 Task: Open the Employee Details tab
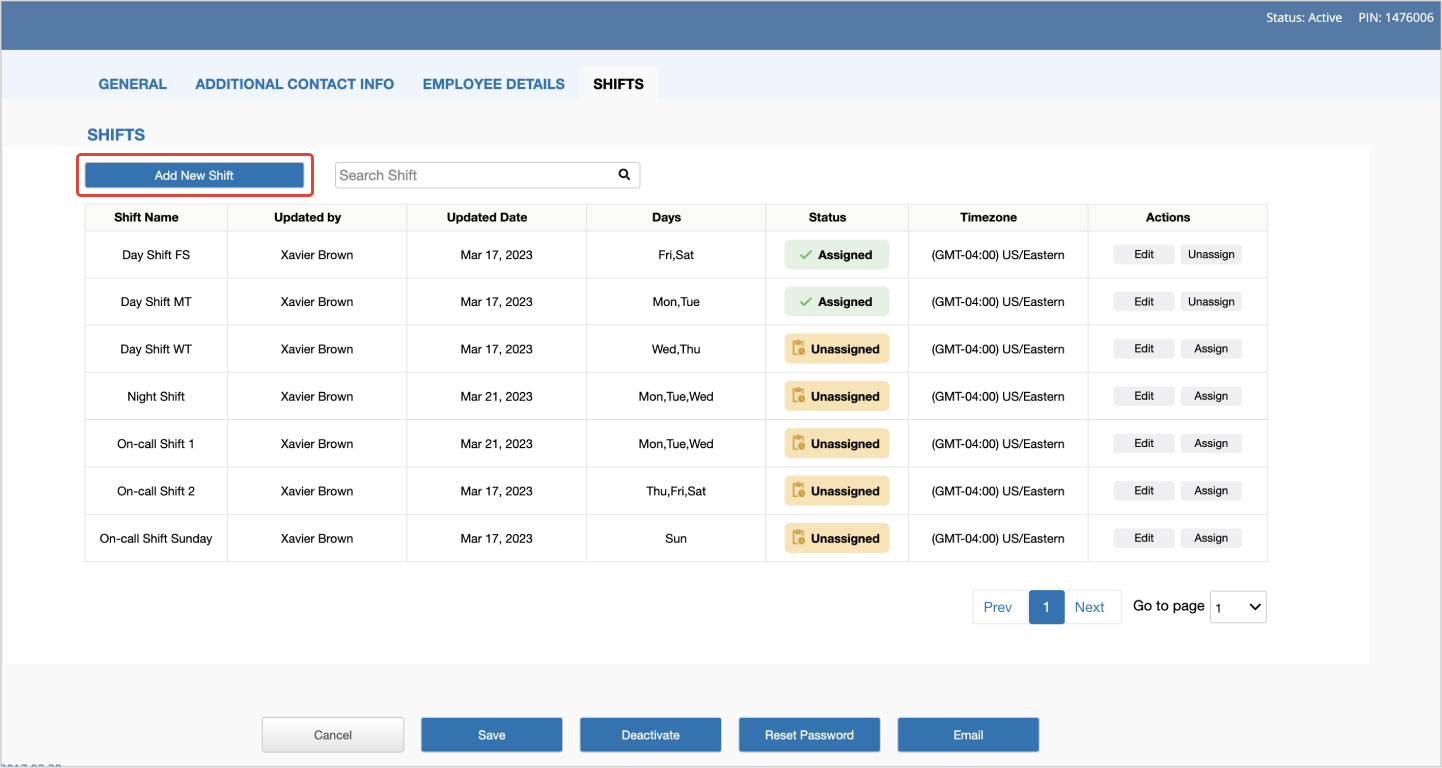(493, 84)
